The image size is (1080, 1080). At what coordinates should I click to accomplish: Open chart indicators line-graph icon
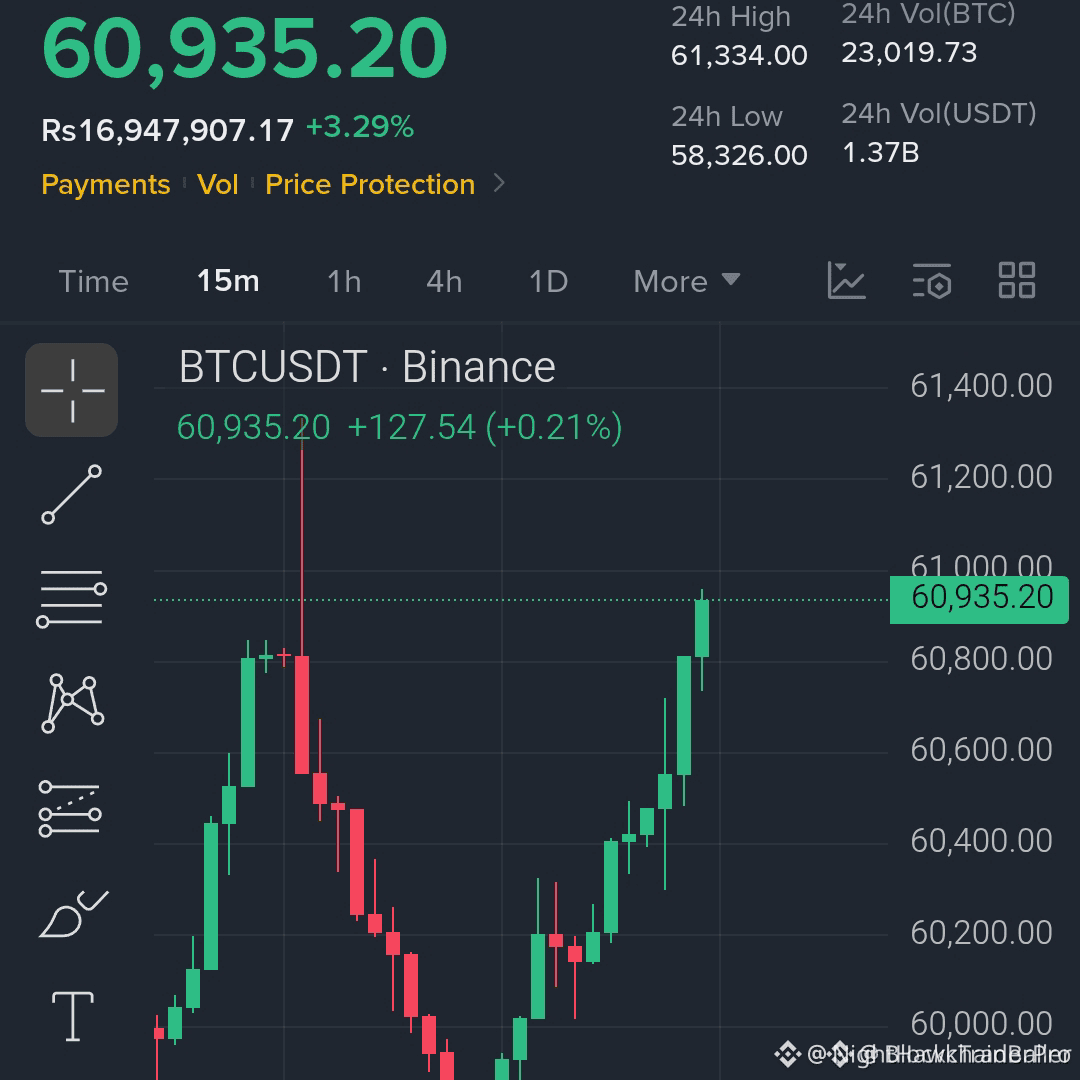(847, 280)
